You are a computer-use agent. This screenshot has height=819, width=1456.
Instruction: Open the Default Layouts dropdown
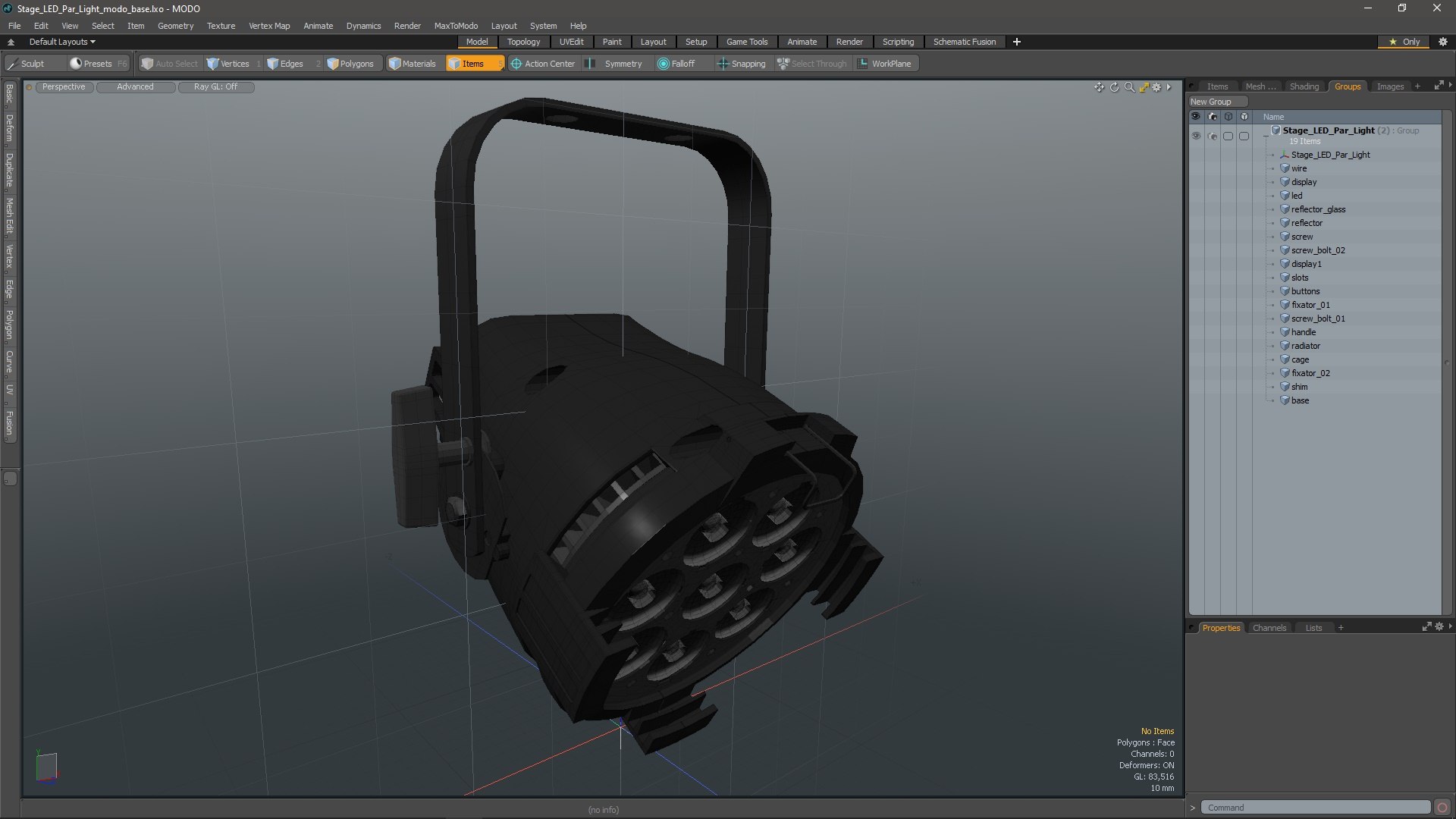[62, 42]
